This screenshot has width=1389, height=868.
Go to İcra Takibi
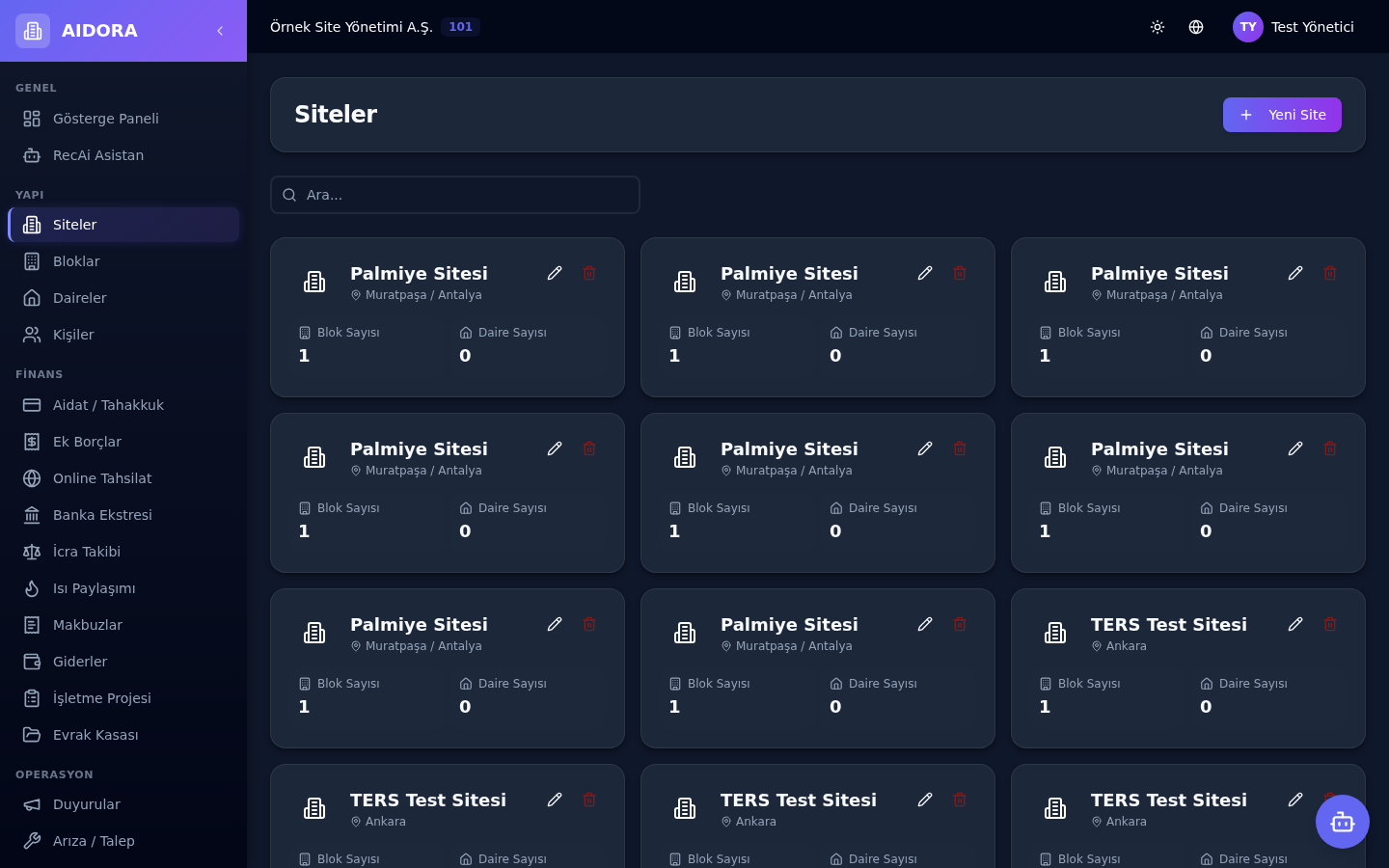[x=123, y=552]
